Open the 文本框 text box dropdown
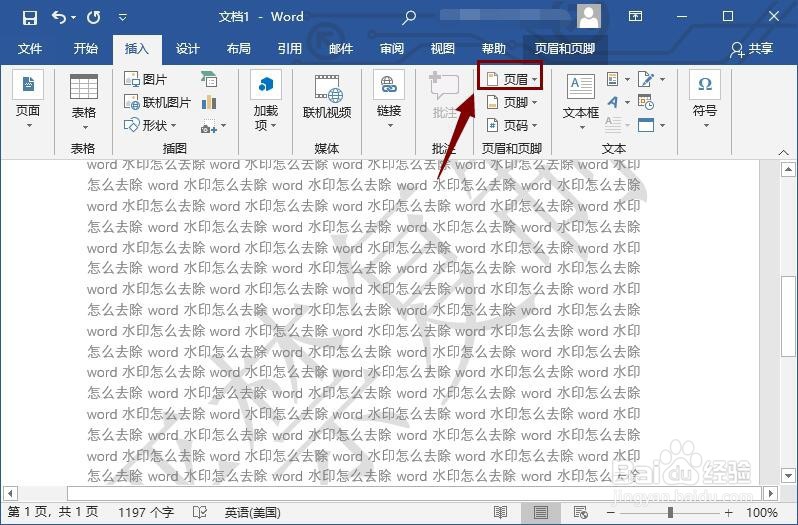The height and width of the screenshot is (525, 798). [x=581, y=101]
